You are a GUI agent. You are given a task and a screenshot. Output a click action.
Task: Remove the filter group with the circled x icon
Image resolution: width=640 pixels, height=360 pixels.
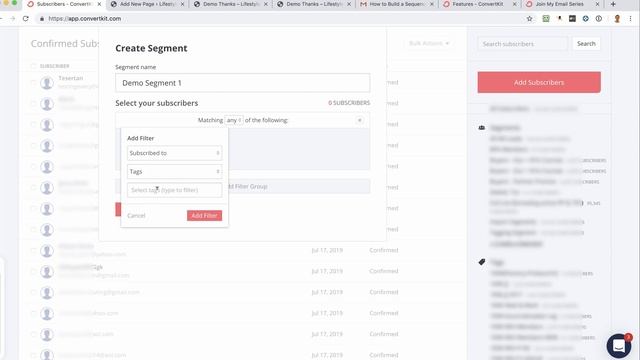click(360, 120)
